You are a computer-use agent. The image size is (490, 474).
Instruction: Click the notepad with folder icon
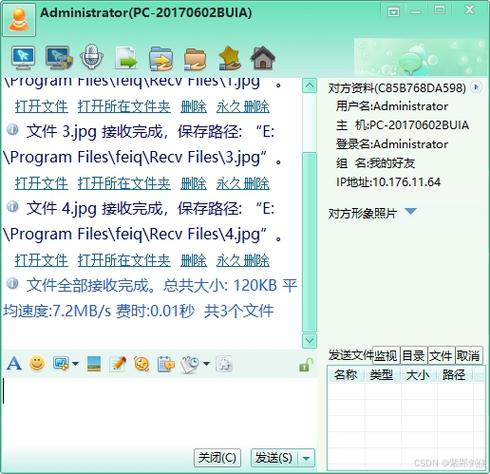coord(166,364)
